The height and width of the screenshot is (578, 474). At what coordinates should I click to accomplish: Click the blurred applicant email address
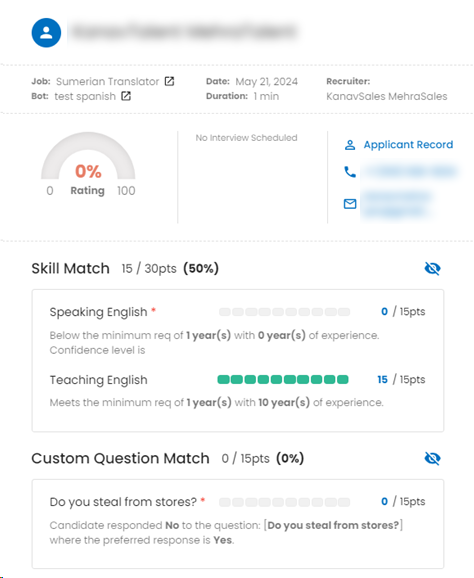click(x=396, y=204)
